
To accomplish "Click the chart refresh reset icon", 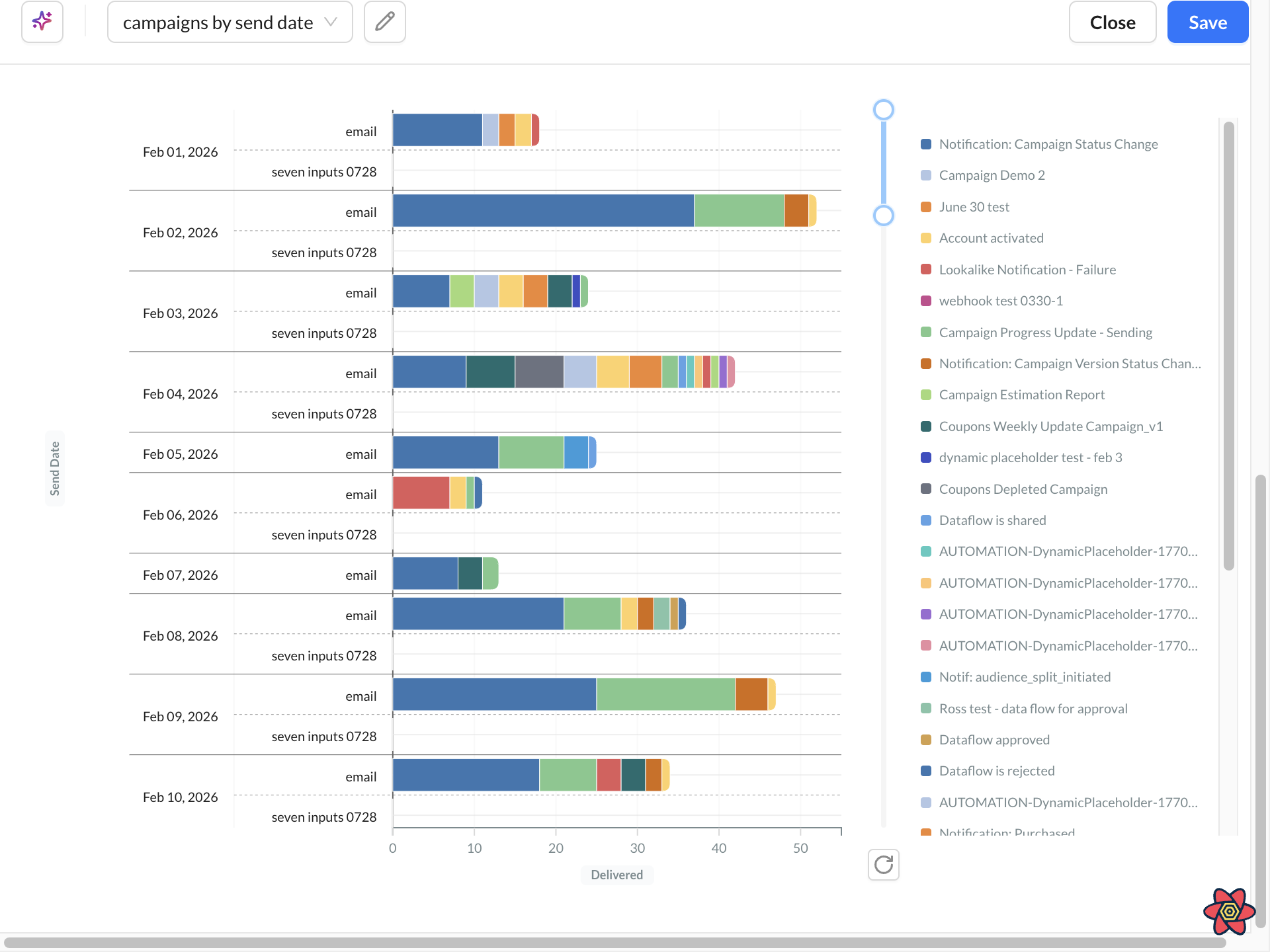I will tap(884, 865).
